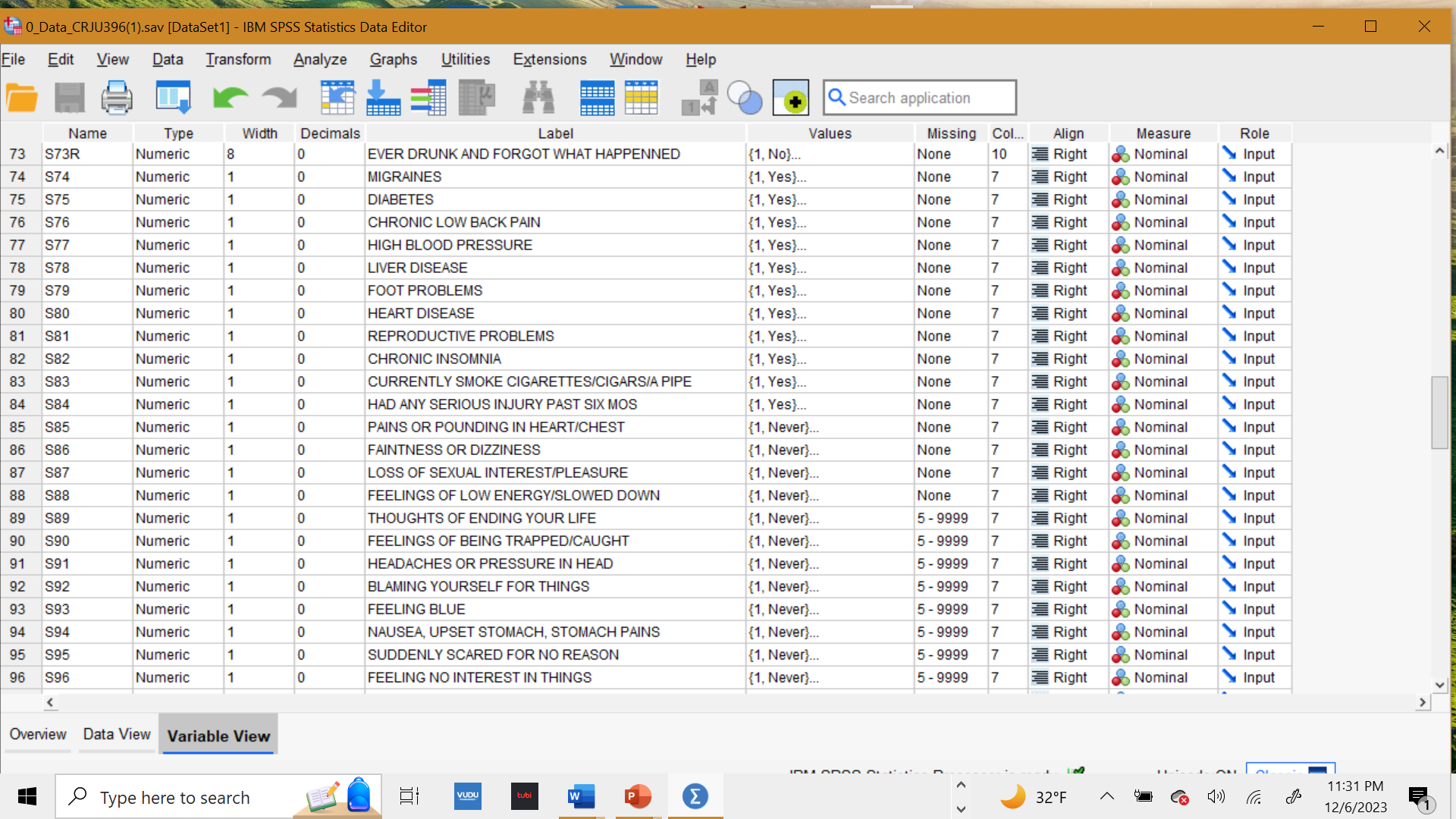The width and height of the screenshot is (1456, 819).
Task: Select Width cell of S73R row
Action: point(259,154)
